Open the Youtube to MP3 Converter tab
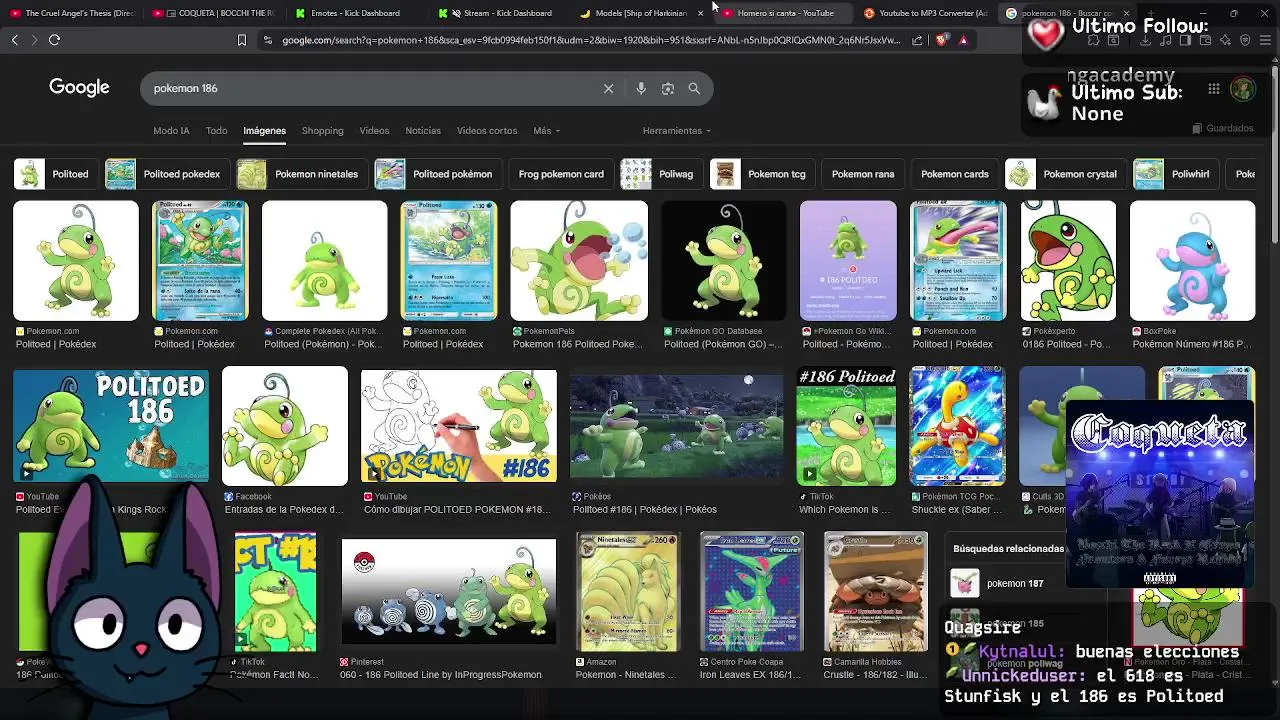Viewport: 1280px width, 720px height. (x=925, y=13)
